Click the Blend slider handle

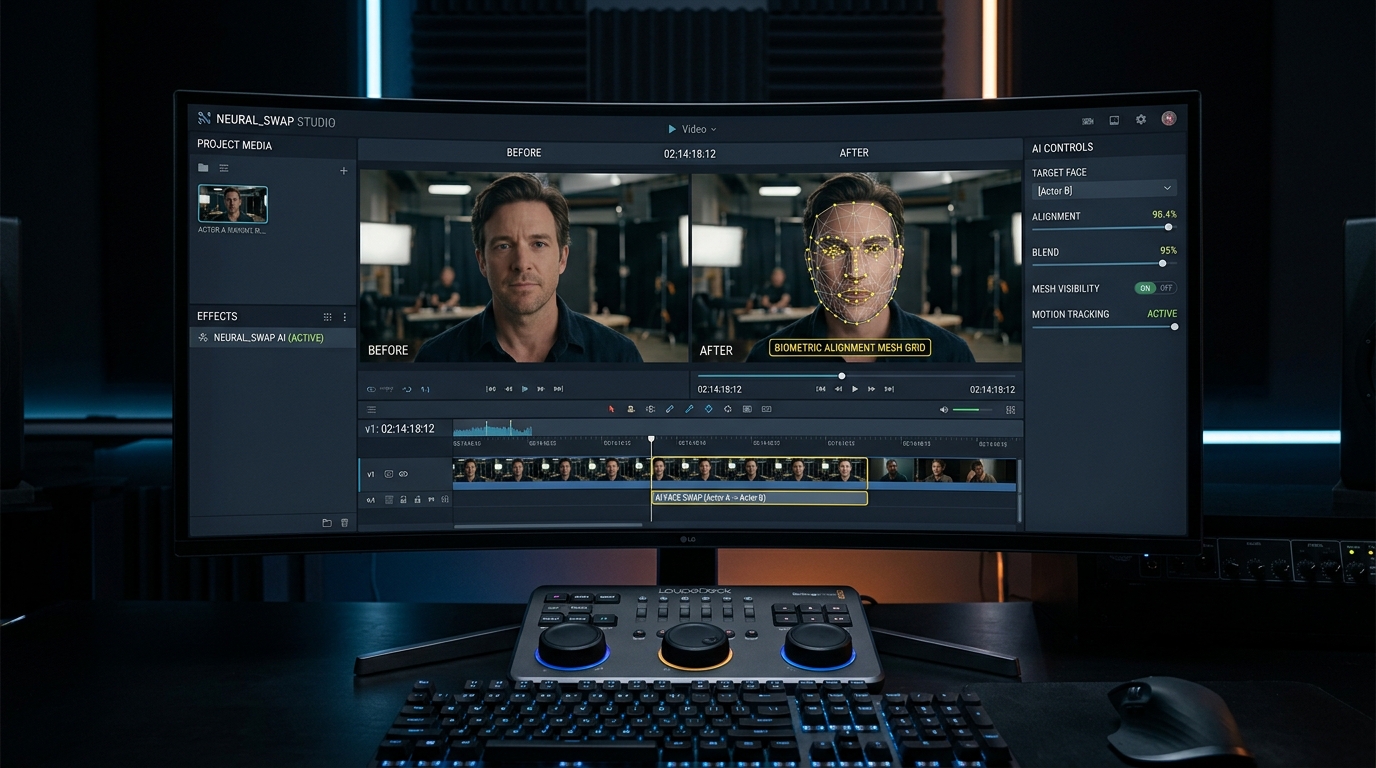click(1162, 263)
